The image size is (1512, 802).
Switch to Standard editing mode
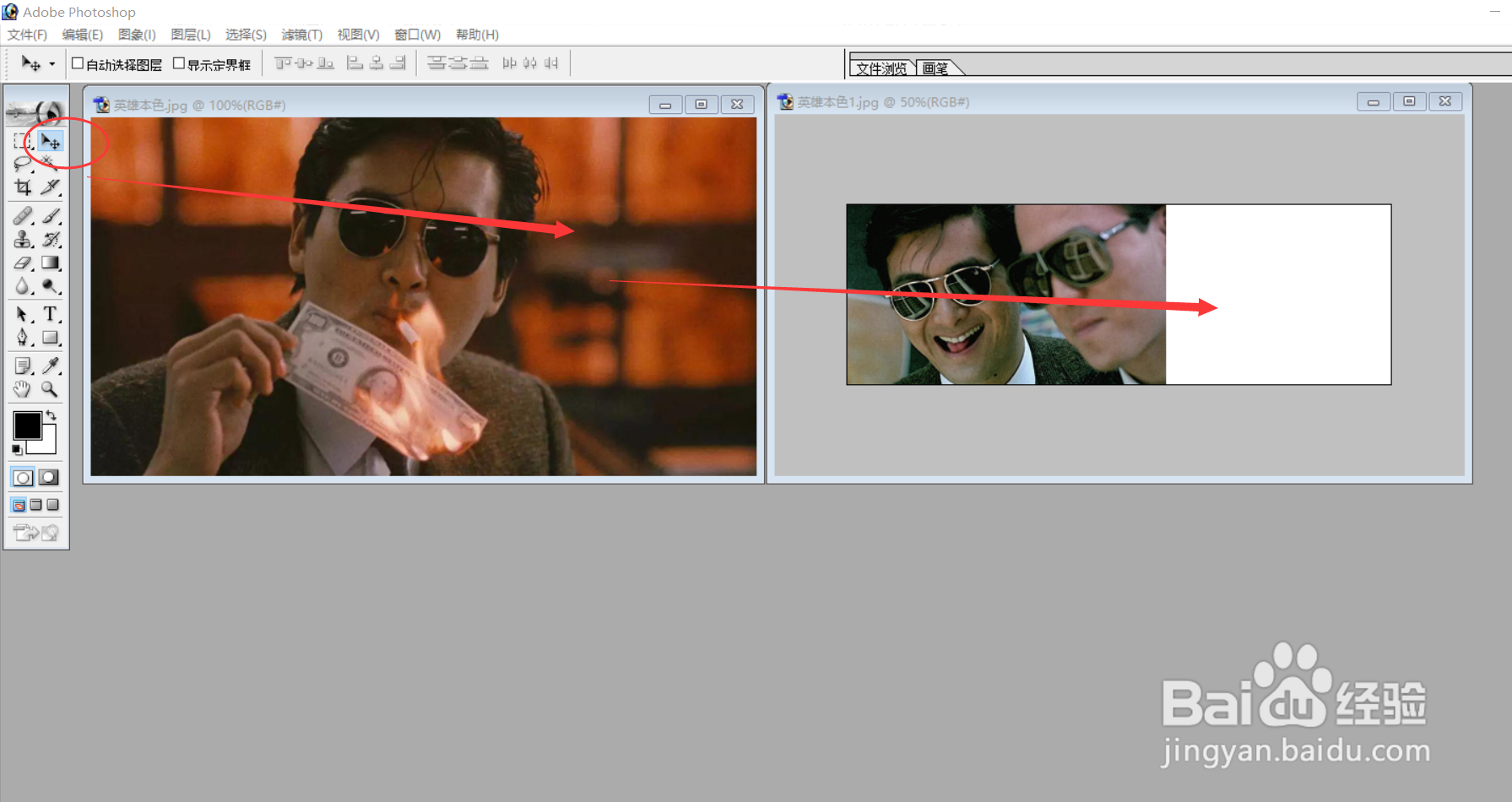click(x=23, y=478)
